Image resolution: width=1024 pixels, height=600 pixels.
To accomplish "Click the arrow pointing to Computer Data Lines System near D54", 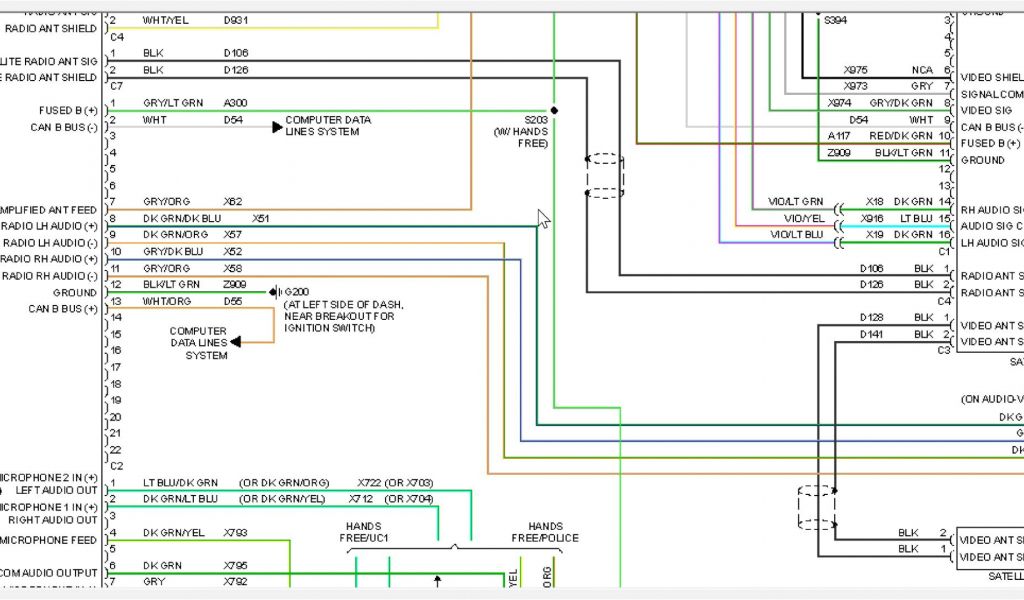I will tap(277, 127).
